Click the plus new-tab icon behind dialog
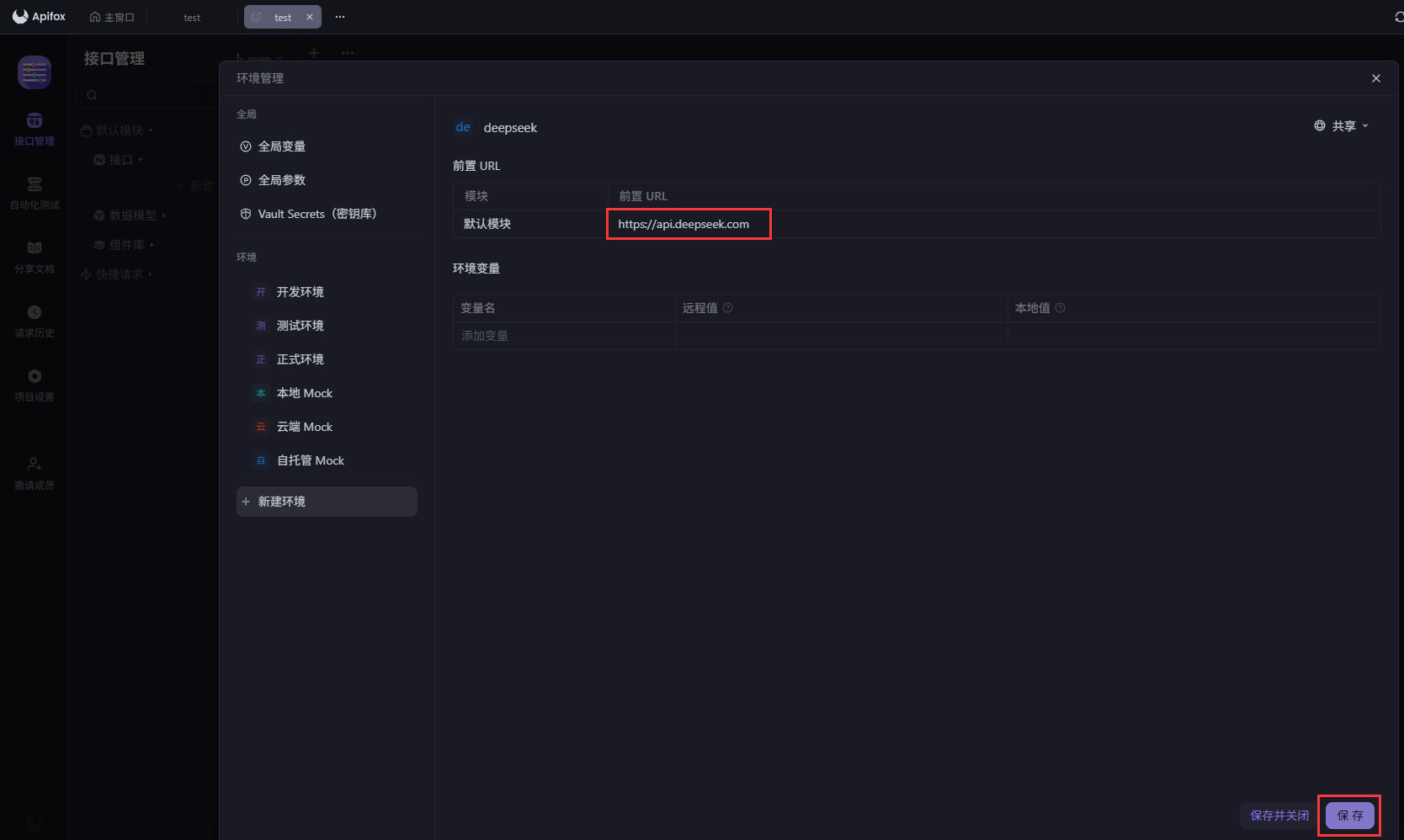Screen dimensions: 1404x840 click(x=314, y=53)
